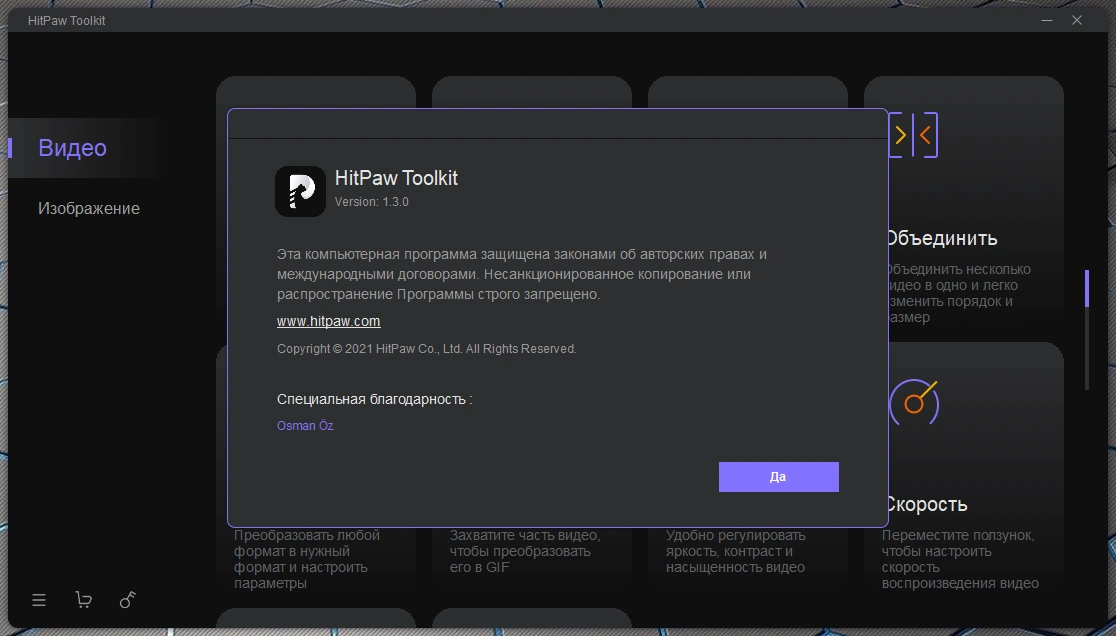Click the key registration icon

click(x=127, y=600)
